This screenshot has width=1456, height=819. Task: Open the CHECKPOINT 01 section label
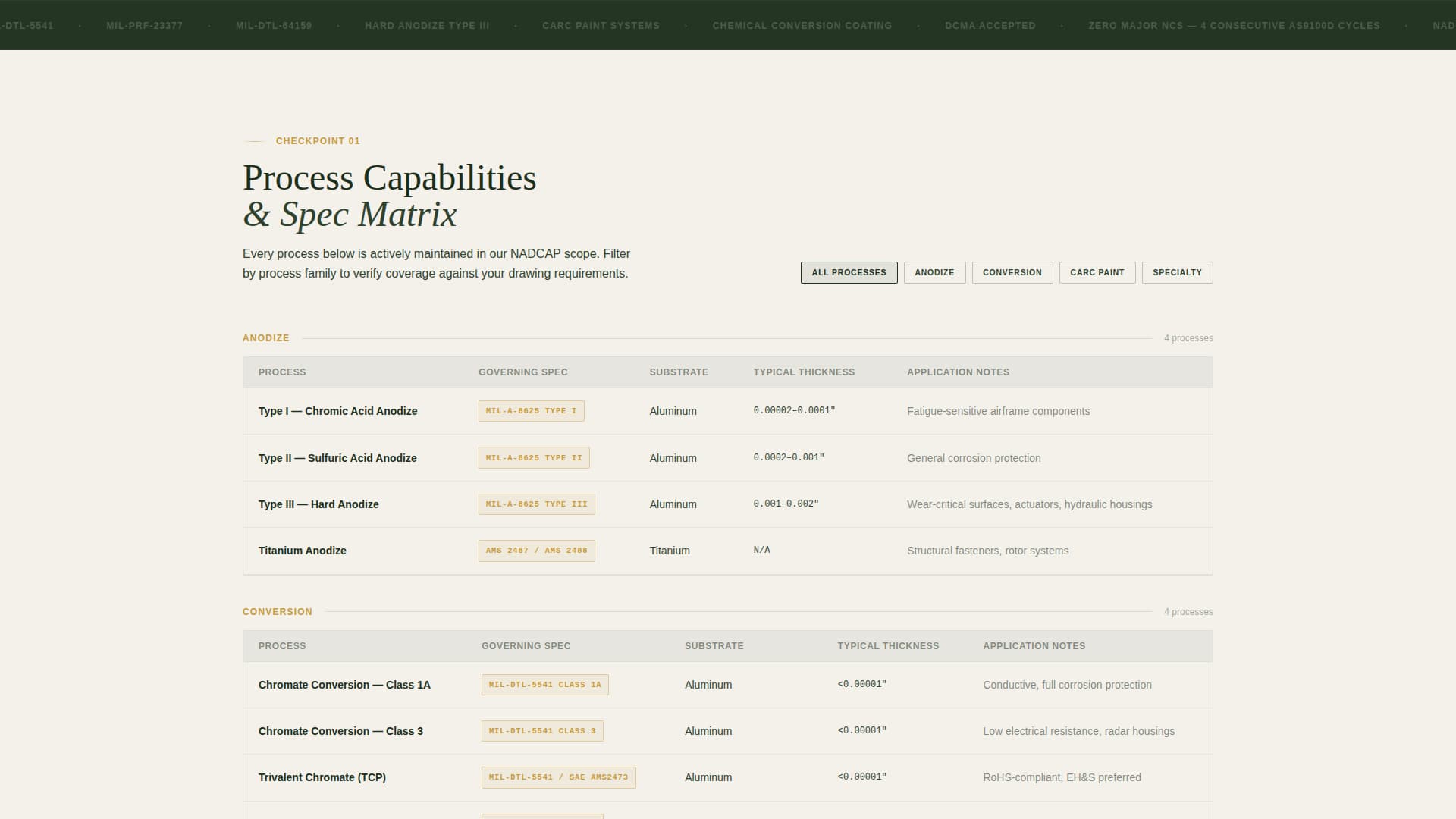point(317,140)
